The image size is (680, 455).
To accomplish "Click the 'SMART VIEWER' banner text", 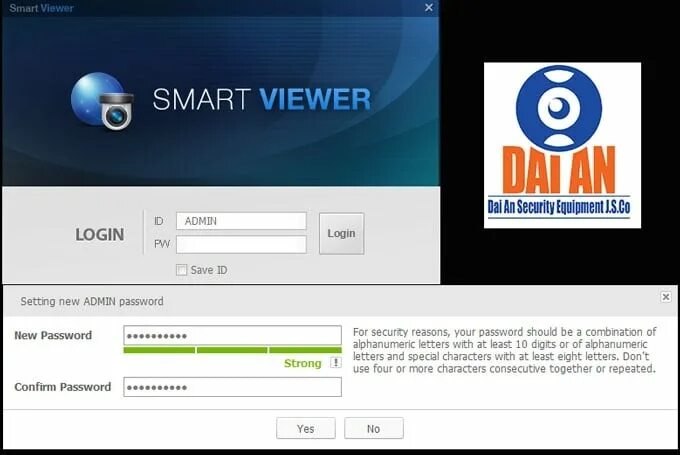I will coord(262,99).
